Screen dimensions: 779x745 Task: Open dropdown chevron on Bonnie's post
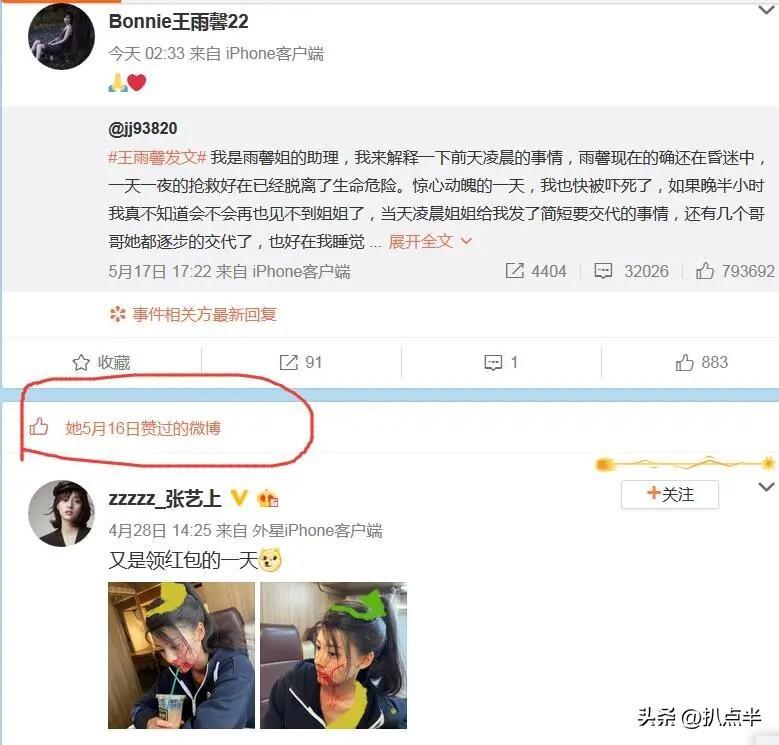click(766, 9)
